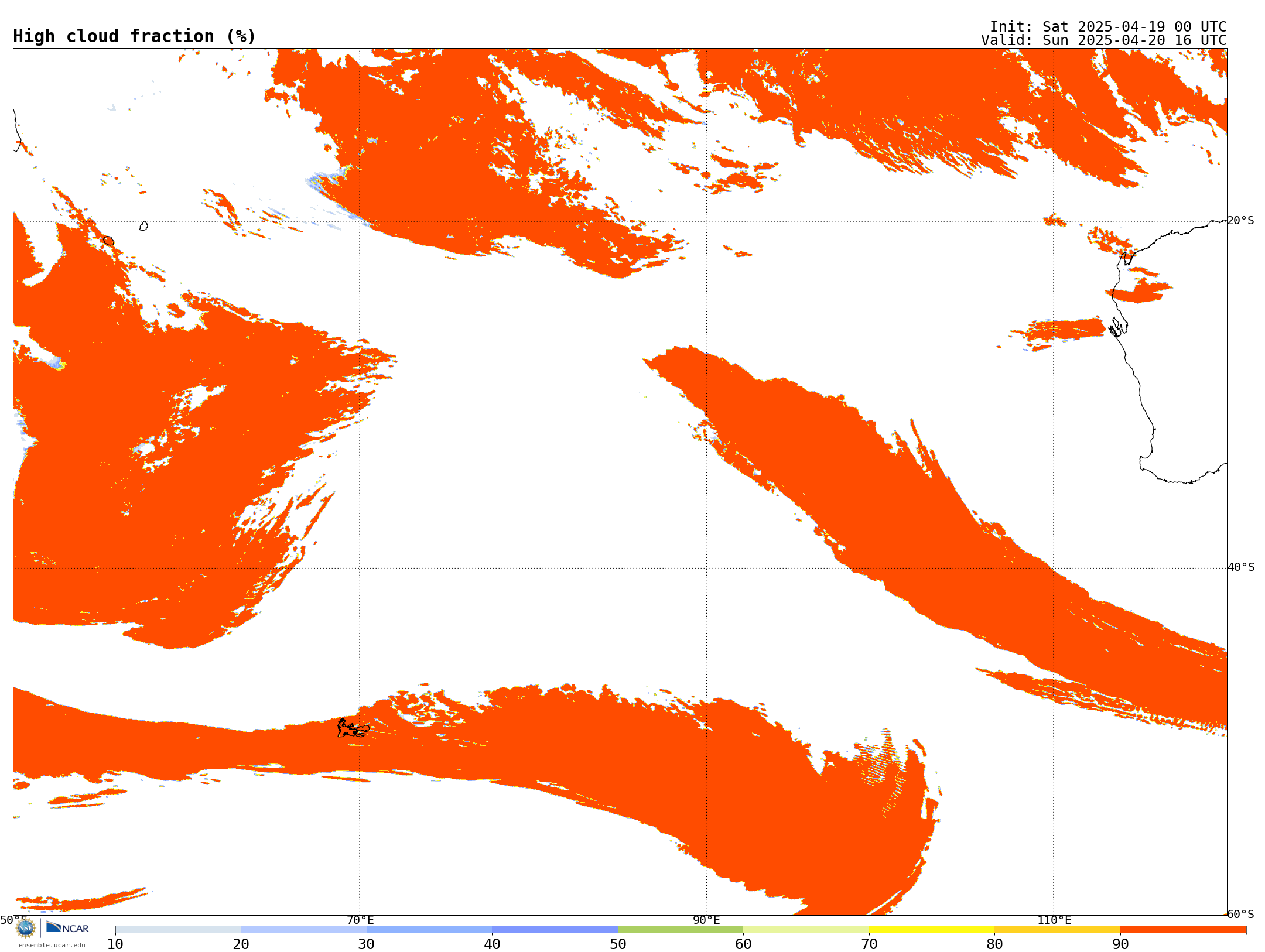Click the 20°S latitude label
Image resolution: width=1265 pixels, height=952 pixels.
1241,221
